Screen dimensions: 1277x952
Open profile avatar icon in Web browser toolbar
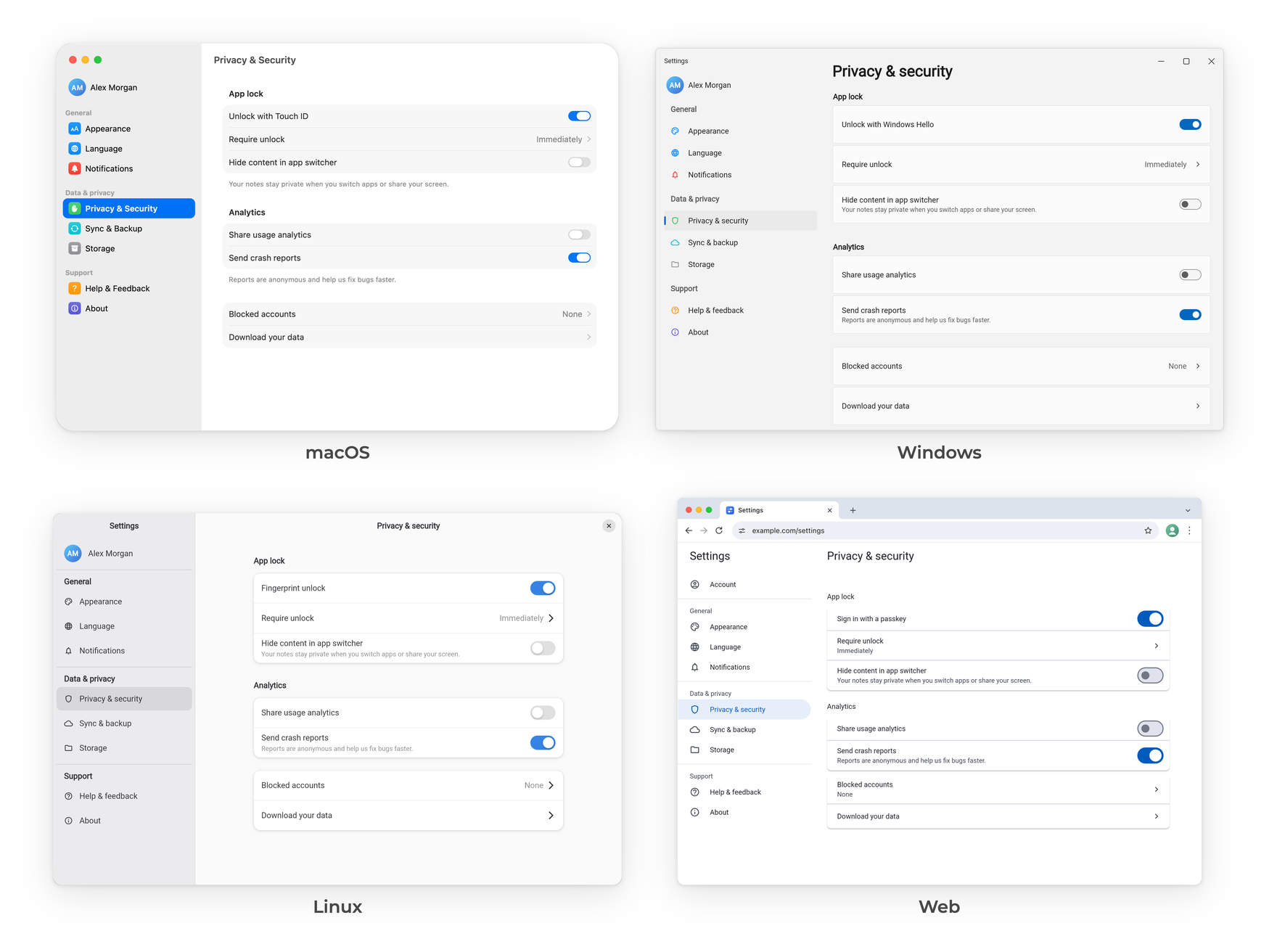pyautogui.click(x=1172, y=530)
